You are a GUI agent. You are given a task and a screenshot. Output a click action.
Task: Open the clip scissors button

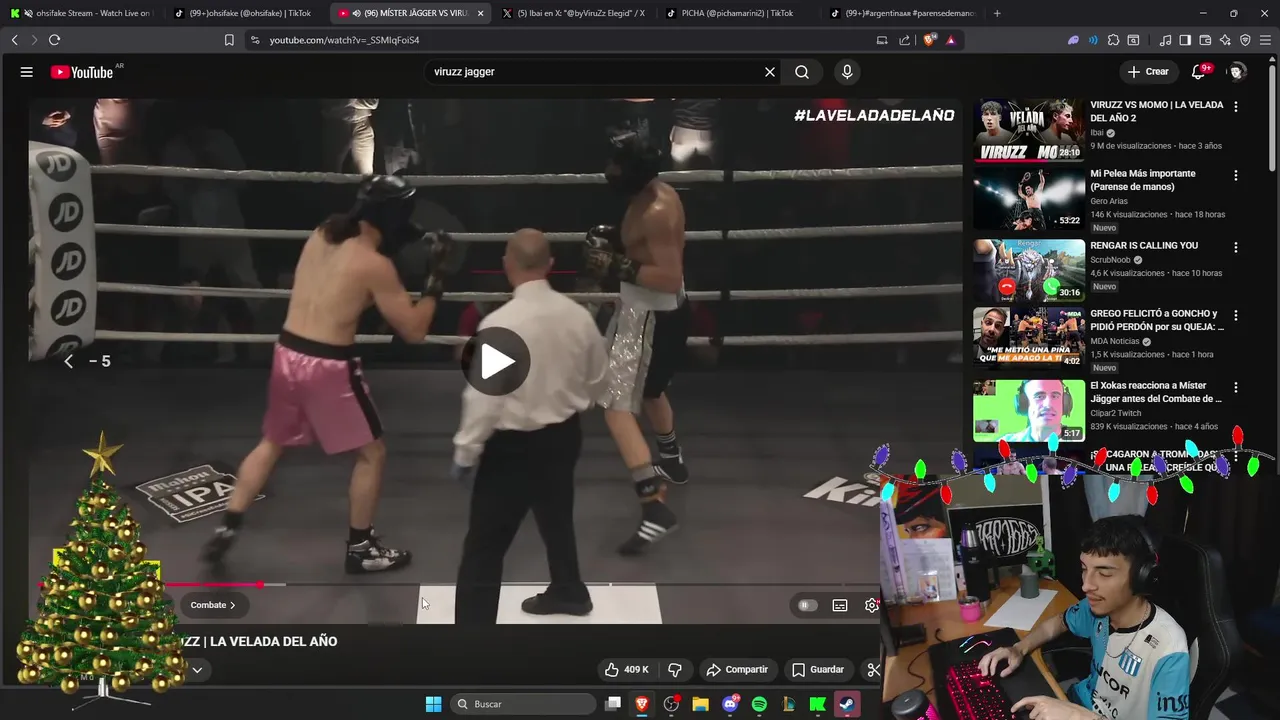pos(873,670)
